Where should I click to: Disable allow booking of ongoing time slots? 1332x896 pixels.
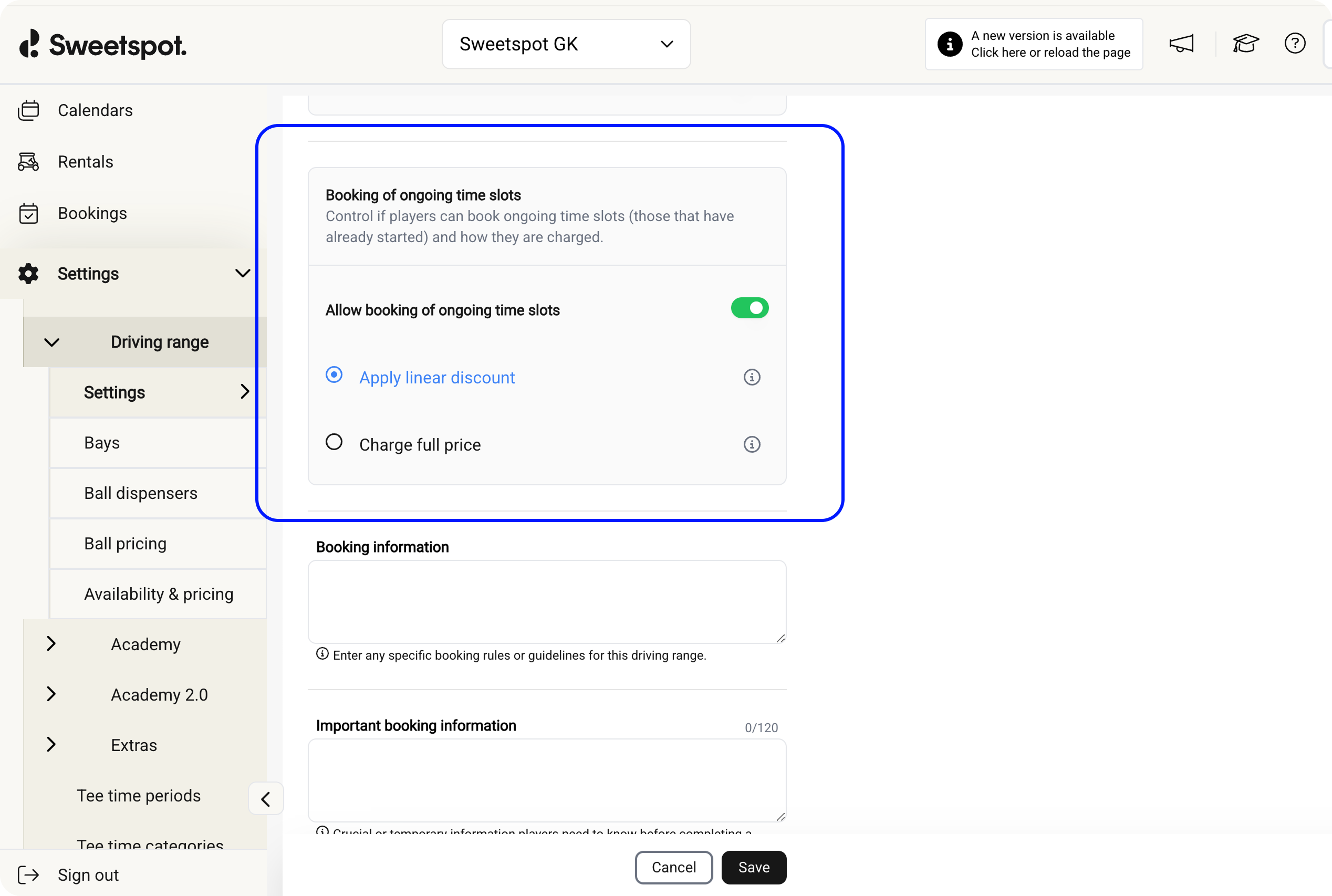click(x=749, y=309)
